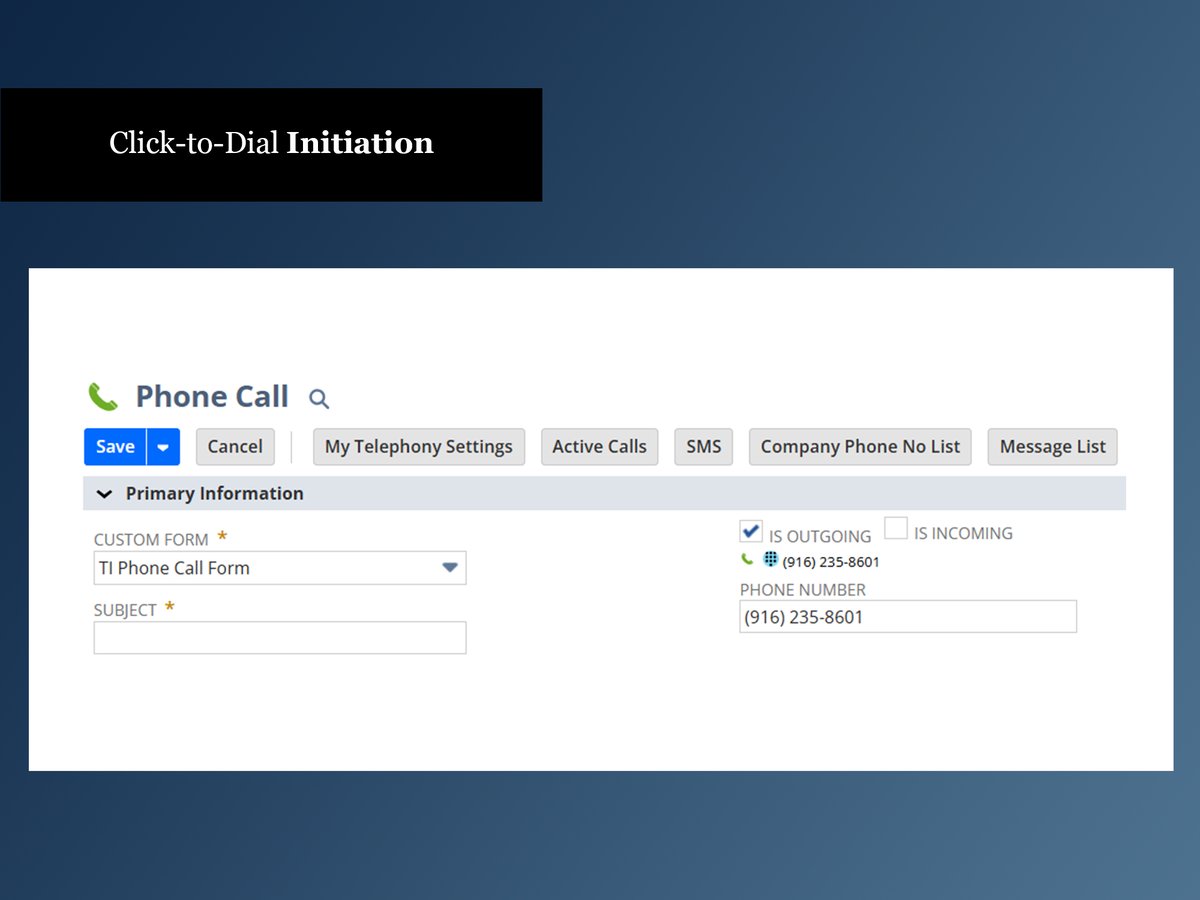The height and width of the screenshot is (900, 1200).
Task: Dial the (916) 235-8601 click-to-dial link
Action: click(831, 562)
